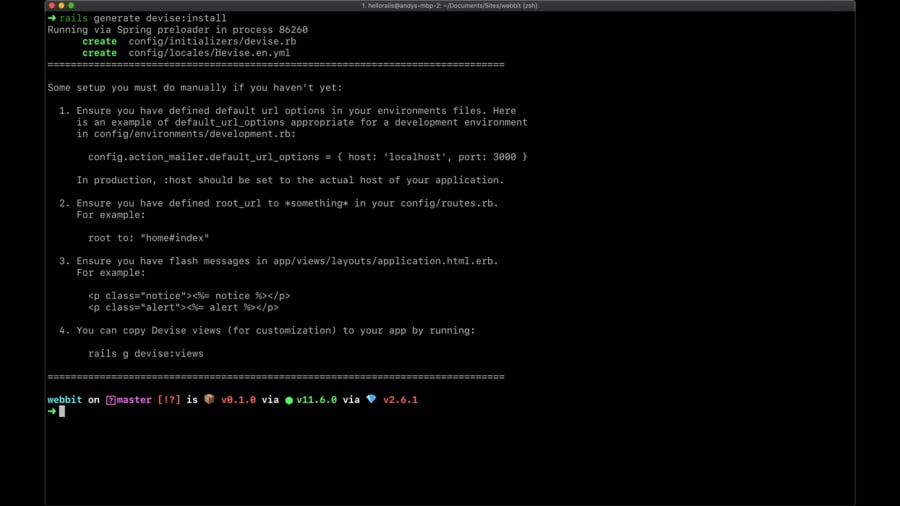Click 'Some setup you must do manually' line
900x506 pixels.
pos(195,88)
